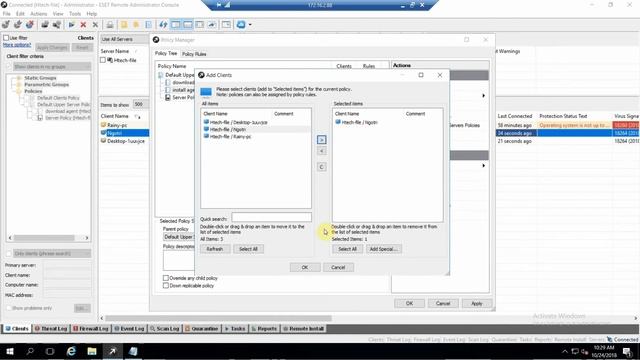Check Down replicable policy

point(166,286)
